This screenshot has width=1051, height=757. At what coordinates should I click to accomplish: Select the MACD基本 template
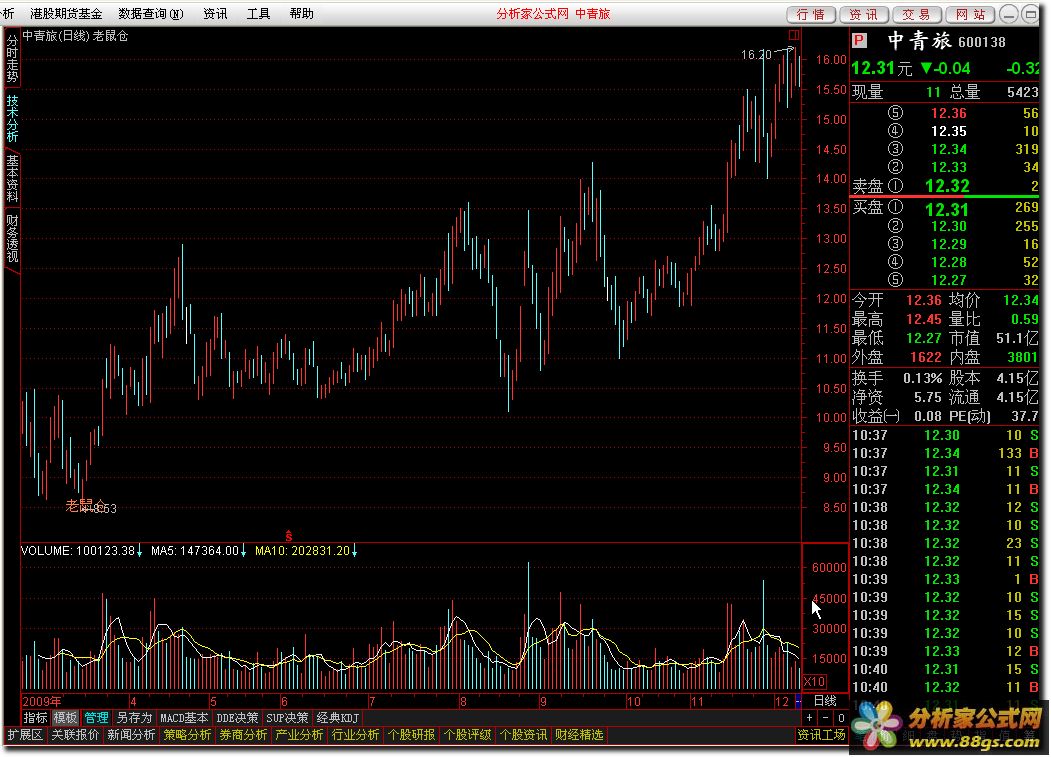pos(184,718)
